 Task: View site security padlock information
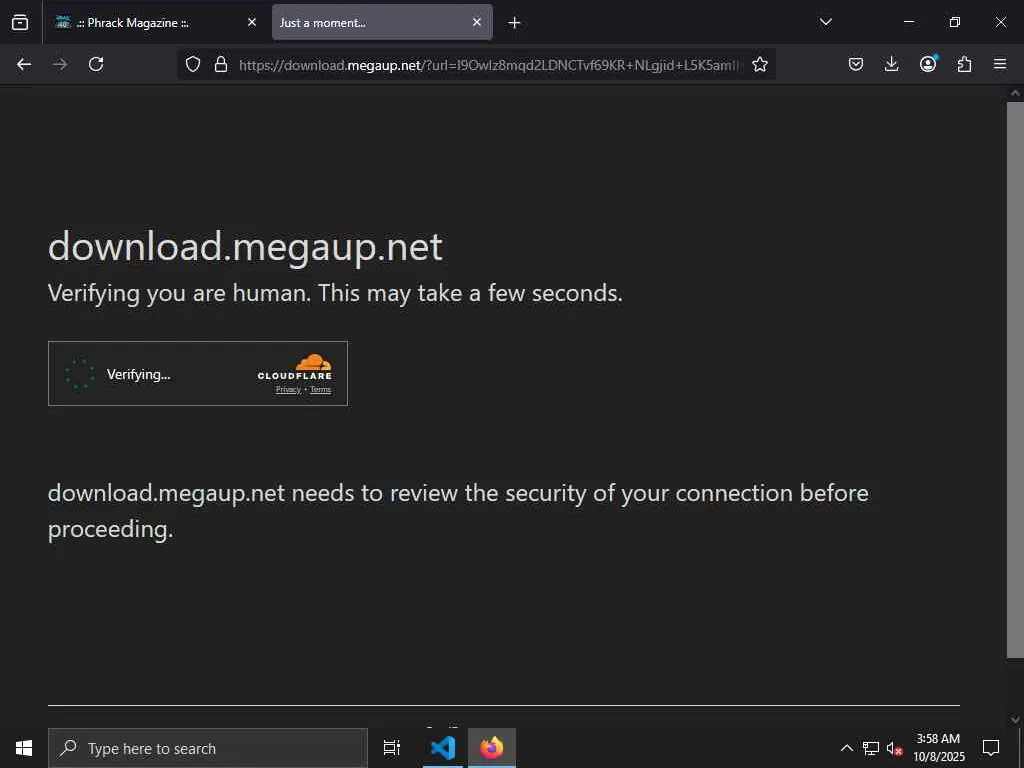click(x=221, y=64)
